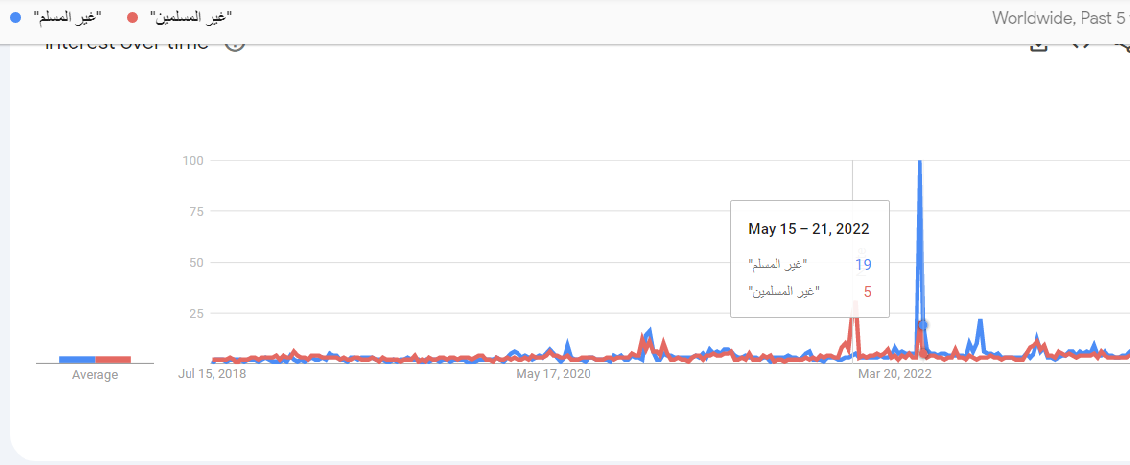Click the tooltip date May 15 – 21, 2022
Viewport: 1130px width, 465px height.
tap(809, 229)
